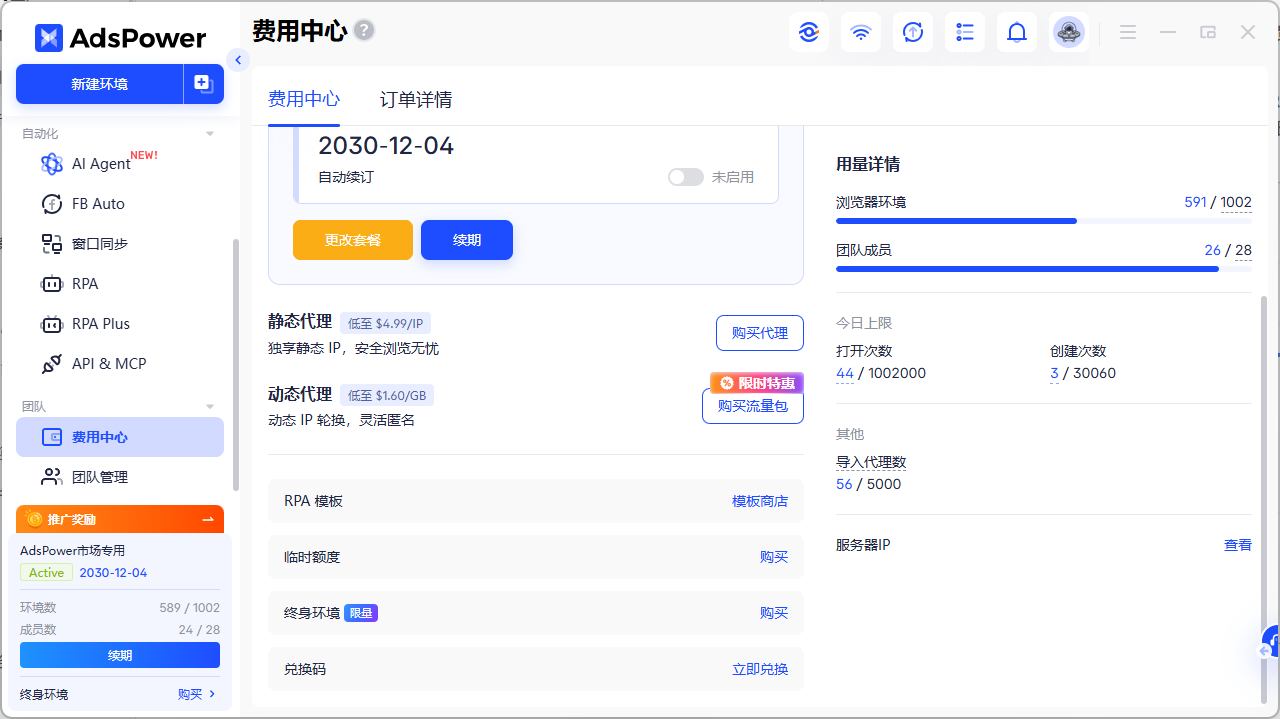1280x719 pixels.
Task: Click the 3 create count value
Action: point(1054,373)
